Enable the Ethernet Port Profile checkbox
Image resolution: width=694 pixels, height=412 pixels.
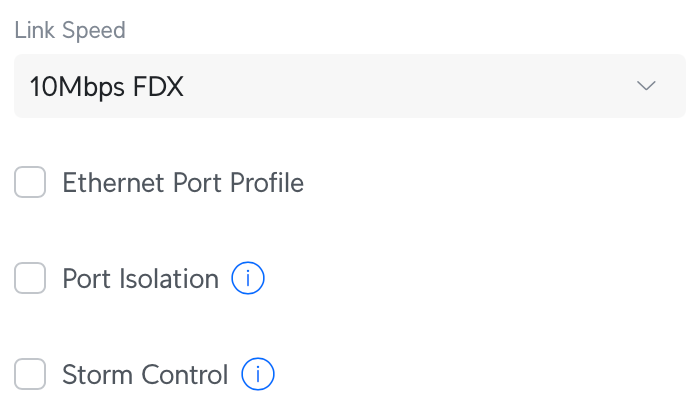[x=30, y=183]
